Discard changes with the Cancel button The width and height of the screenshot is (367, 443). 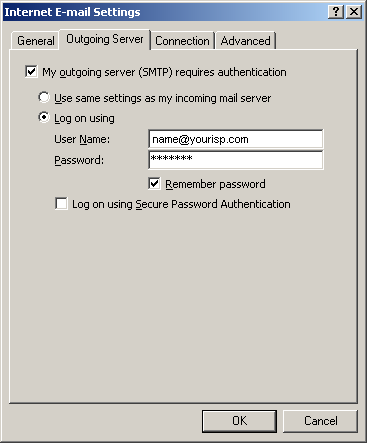[x=320, y=421]
